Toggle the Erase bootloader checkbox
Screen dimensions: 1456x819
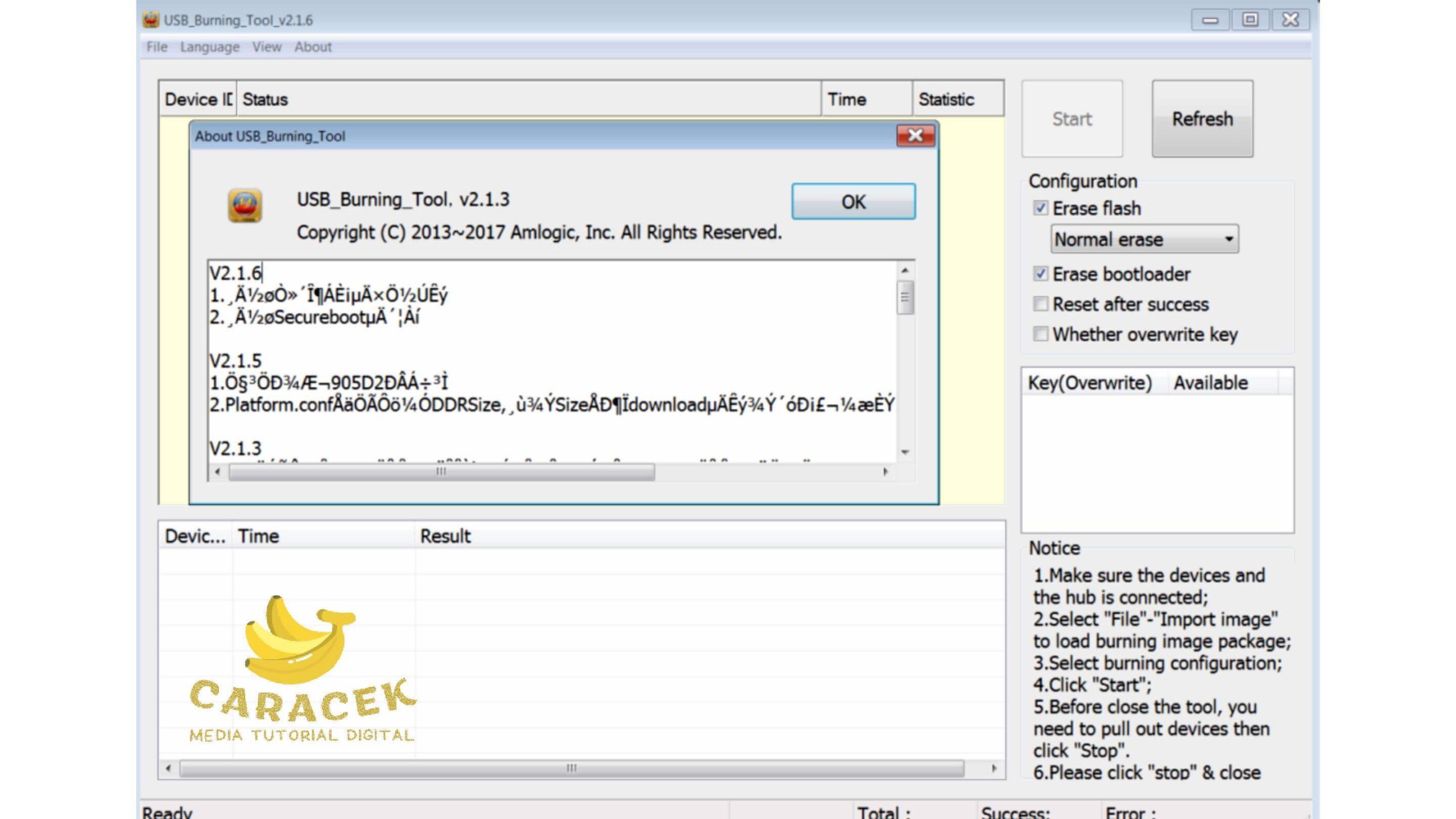click(x=1041, y=273)
